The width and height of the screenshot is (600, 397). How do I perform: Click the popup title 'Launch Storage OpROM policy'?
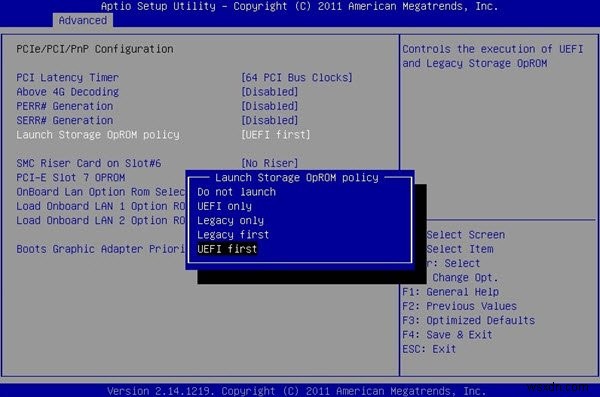point(297,178)
